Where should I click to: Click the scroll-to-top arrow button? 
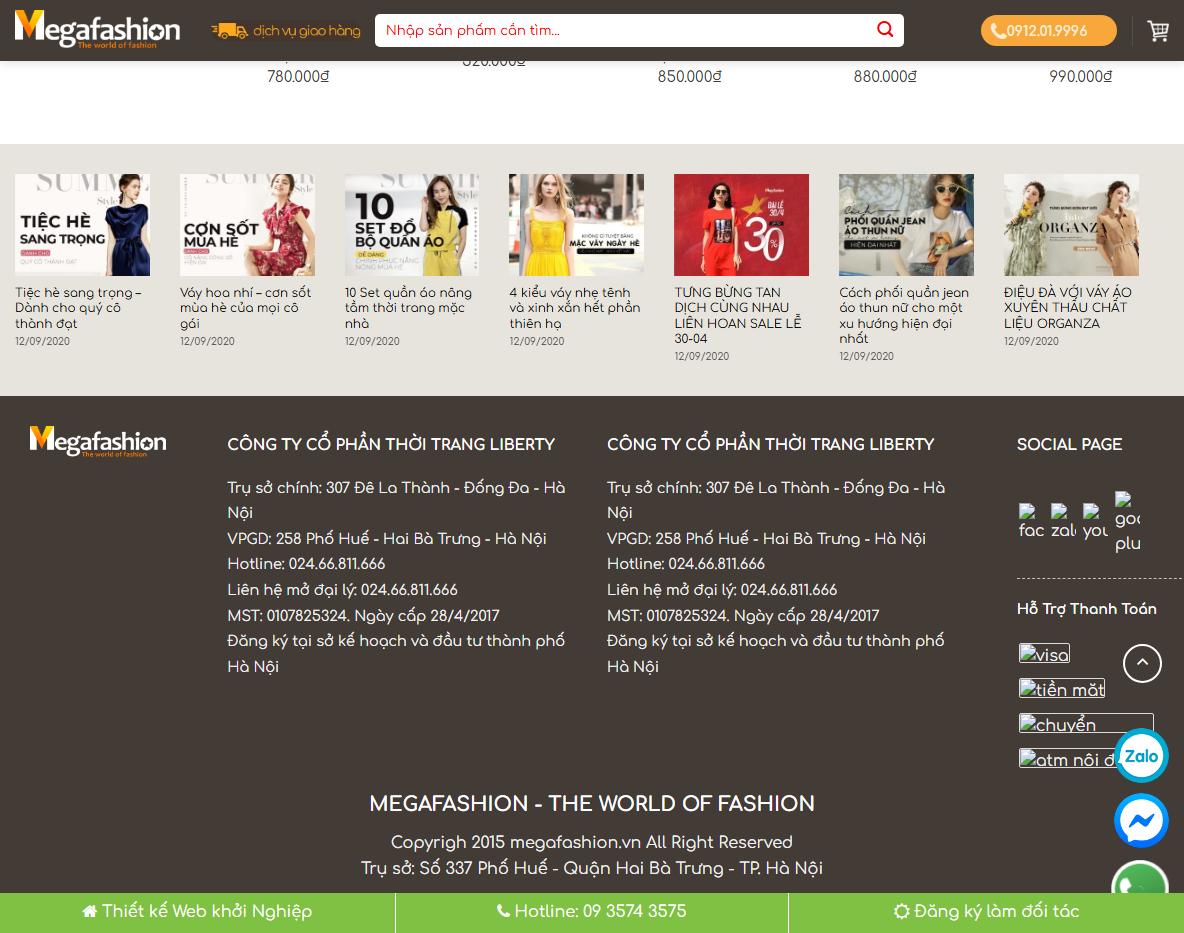point(1141,663)
